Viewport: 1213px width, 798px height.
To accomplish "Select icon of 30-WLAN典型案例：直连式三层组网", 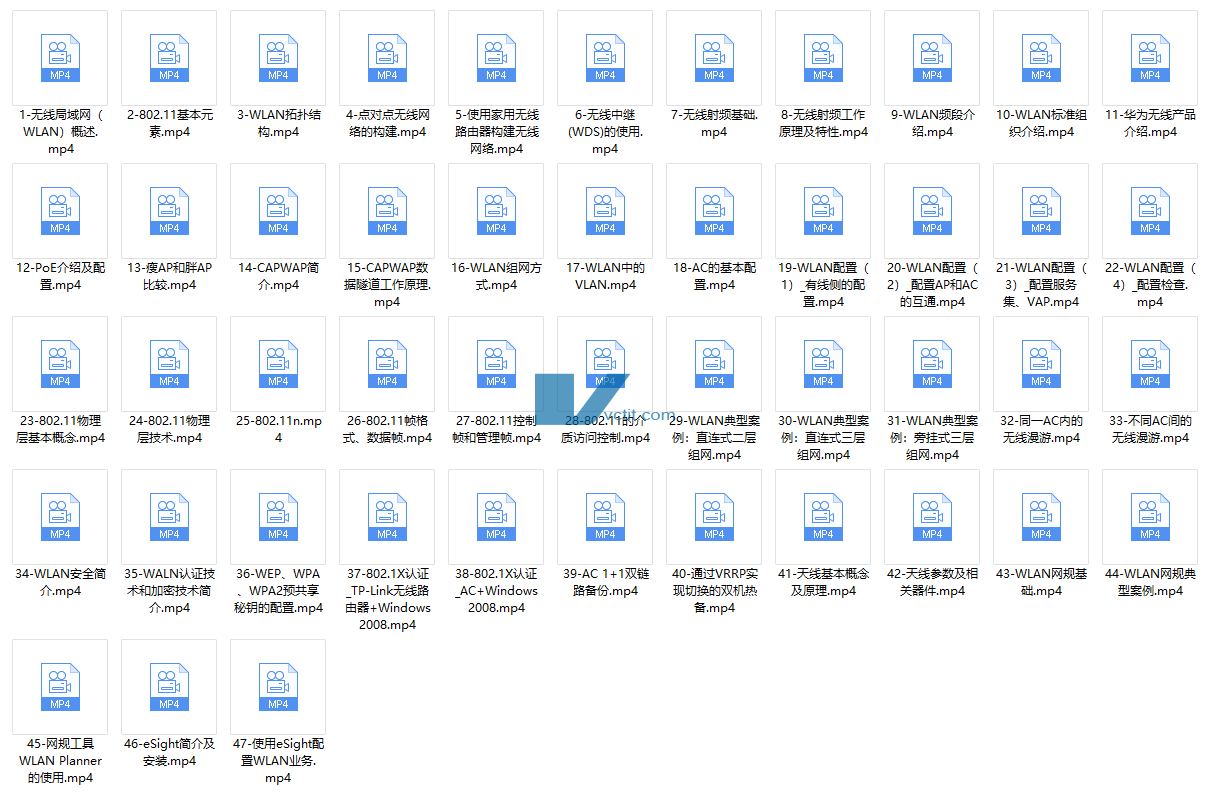I will (823, 364).
